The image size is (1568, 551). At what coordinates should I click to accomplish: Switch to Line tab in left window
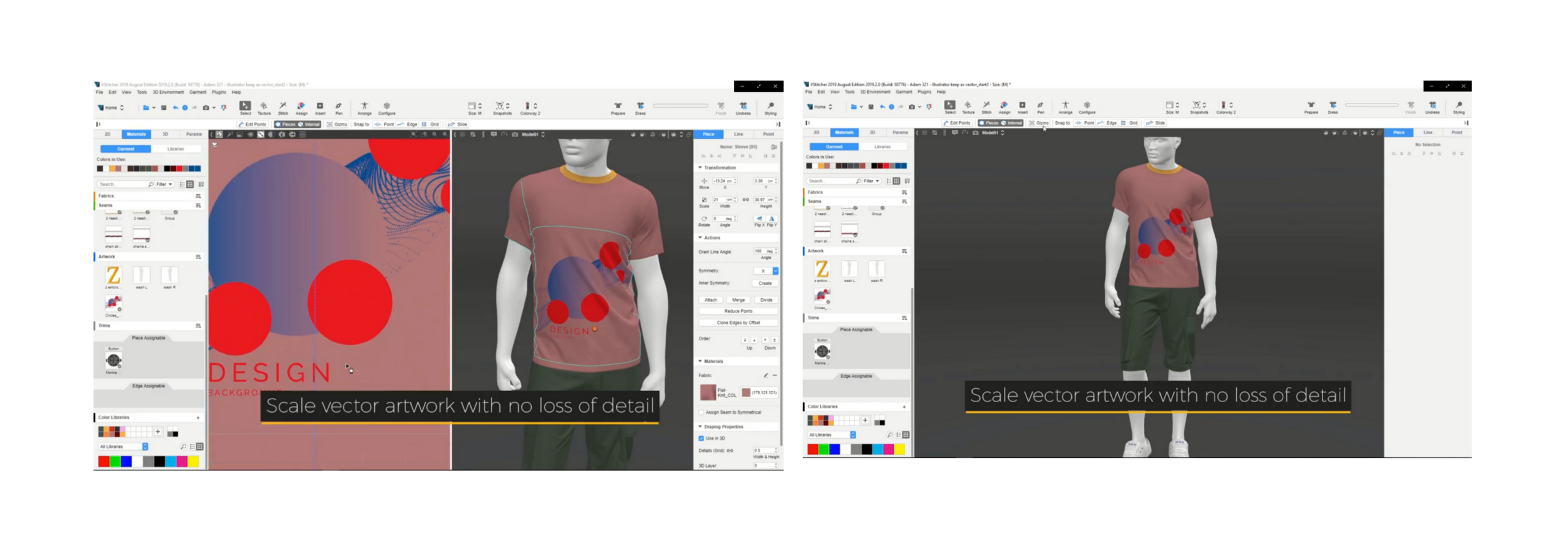[x=738, y=133]
